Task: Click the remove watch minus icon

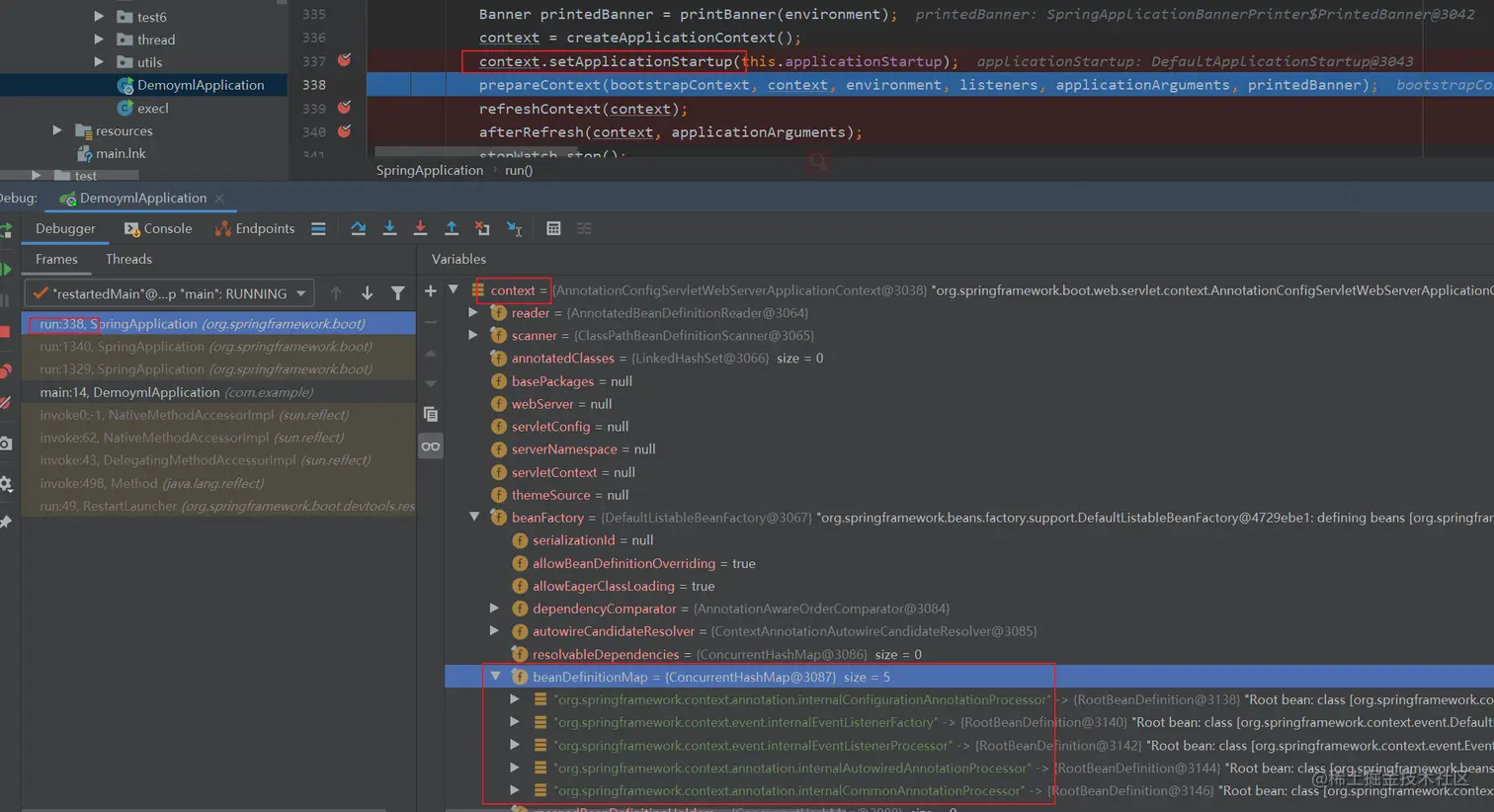Action: point(430,322)
